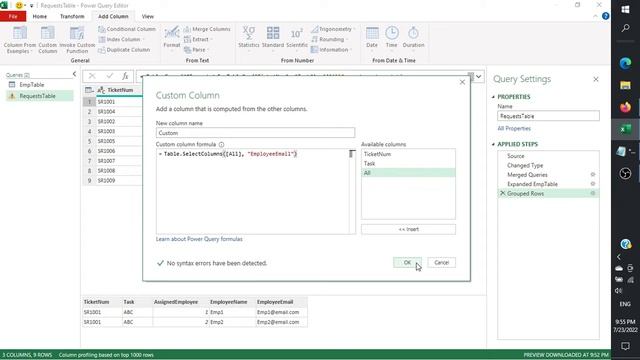Open All Properties link

514,129
